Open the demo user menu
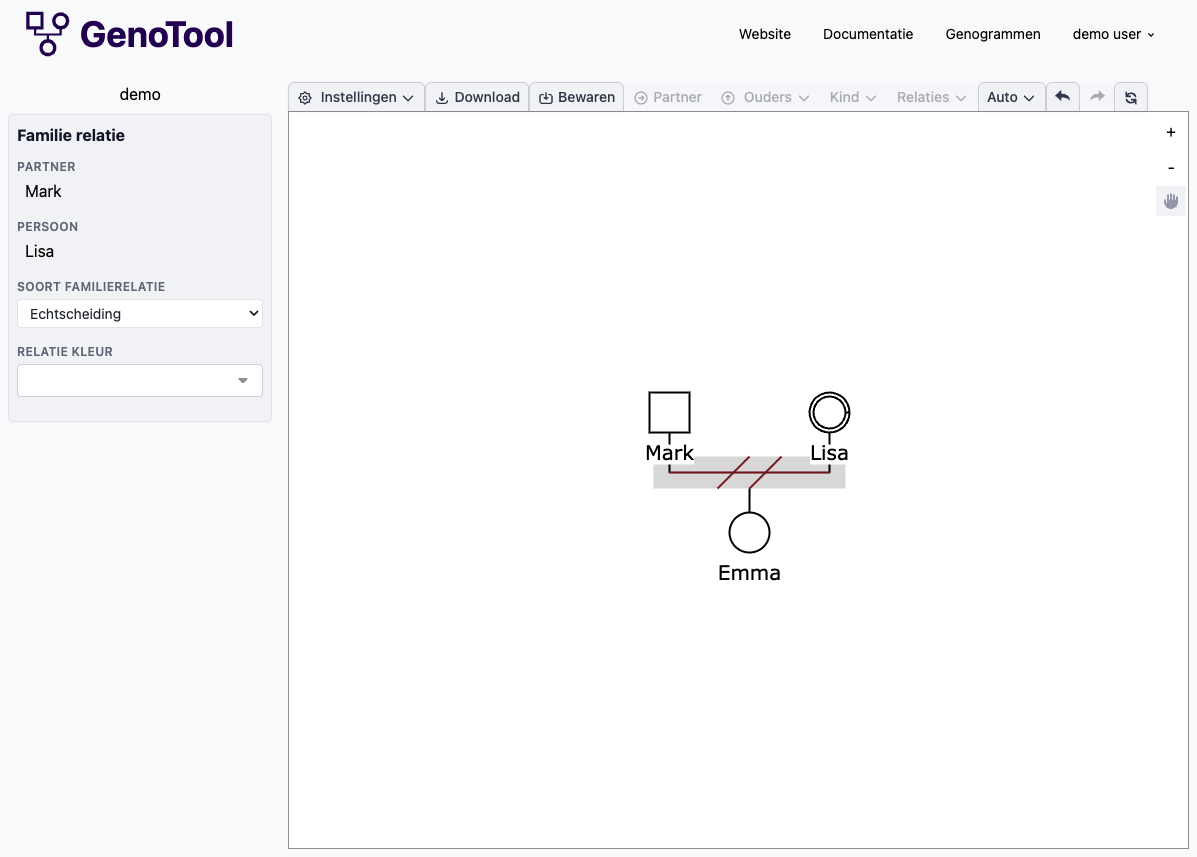 (x=1113, y=34)
